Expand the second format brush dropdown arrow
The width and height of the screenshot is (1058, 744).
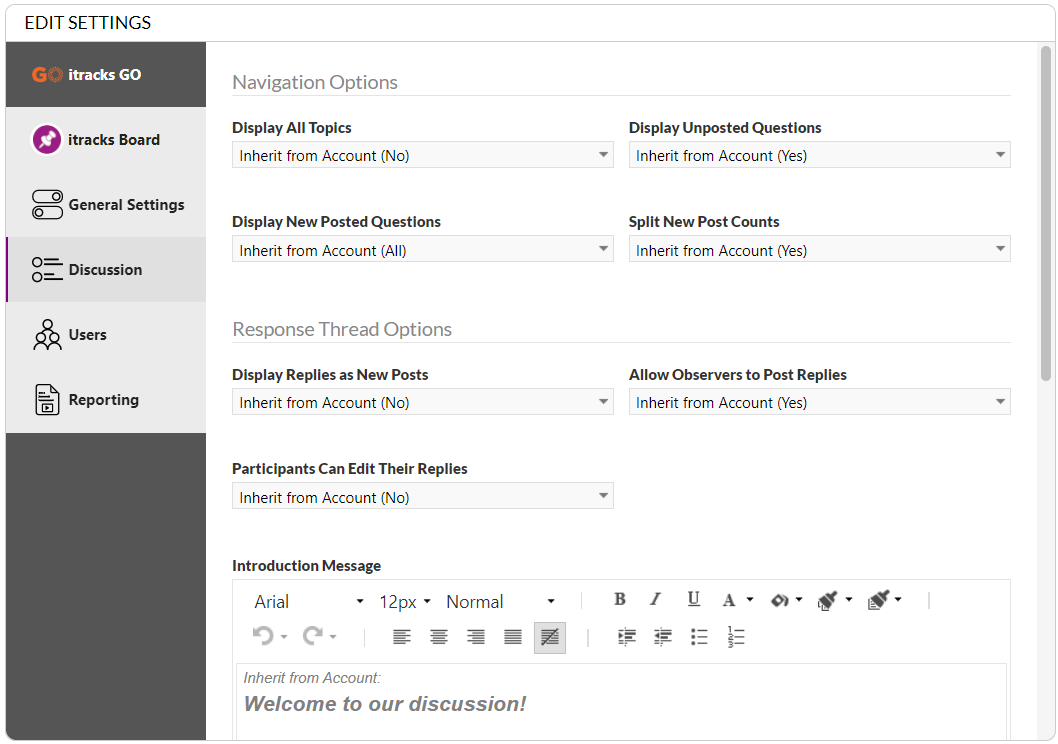tap(898, 599)
